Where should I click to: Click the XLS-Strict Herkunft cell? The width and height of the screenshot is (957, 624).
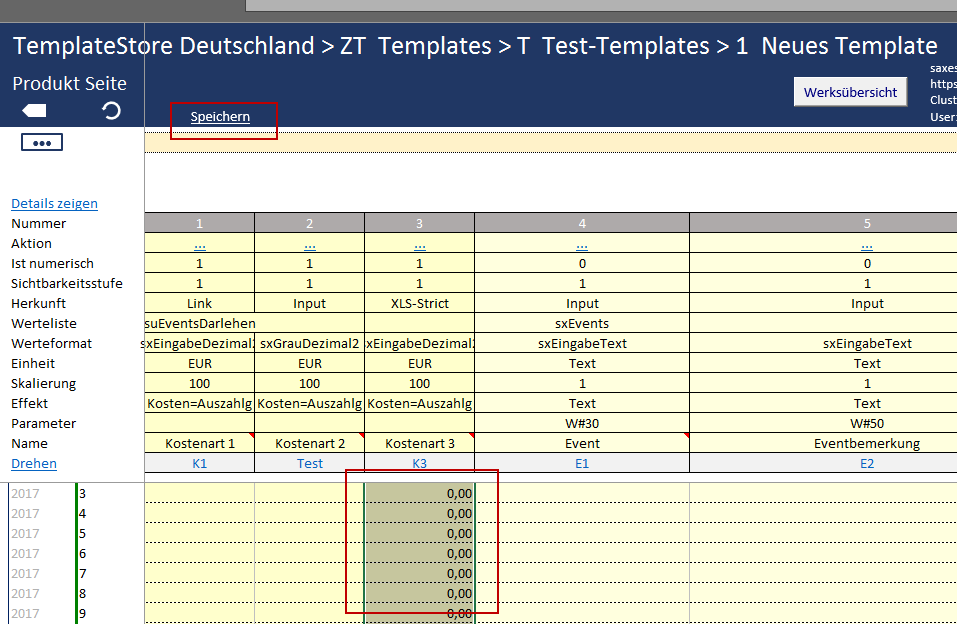tap(419, 303)
